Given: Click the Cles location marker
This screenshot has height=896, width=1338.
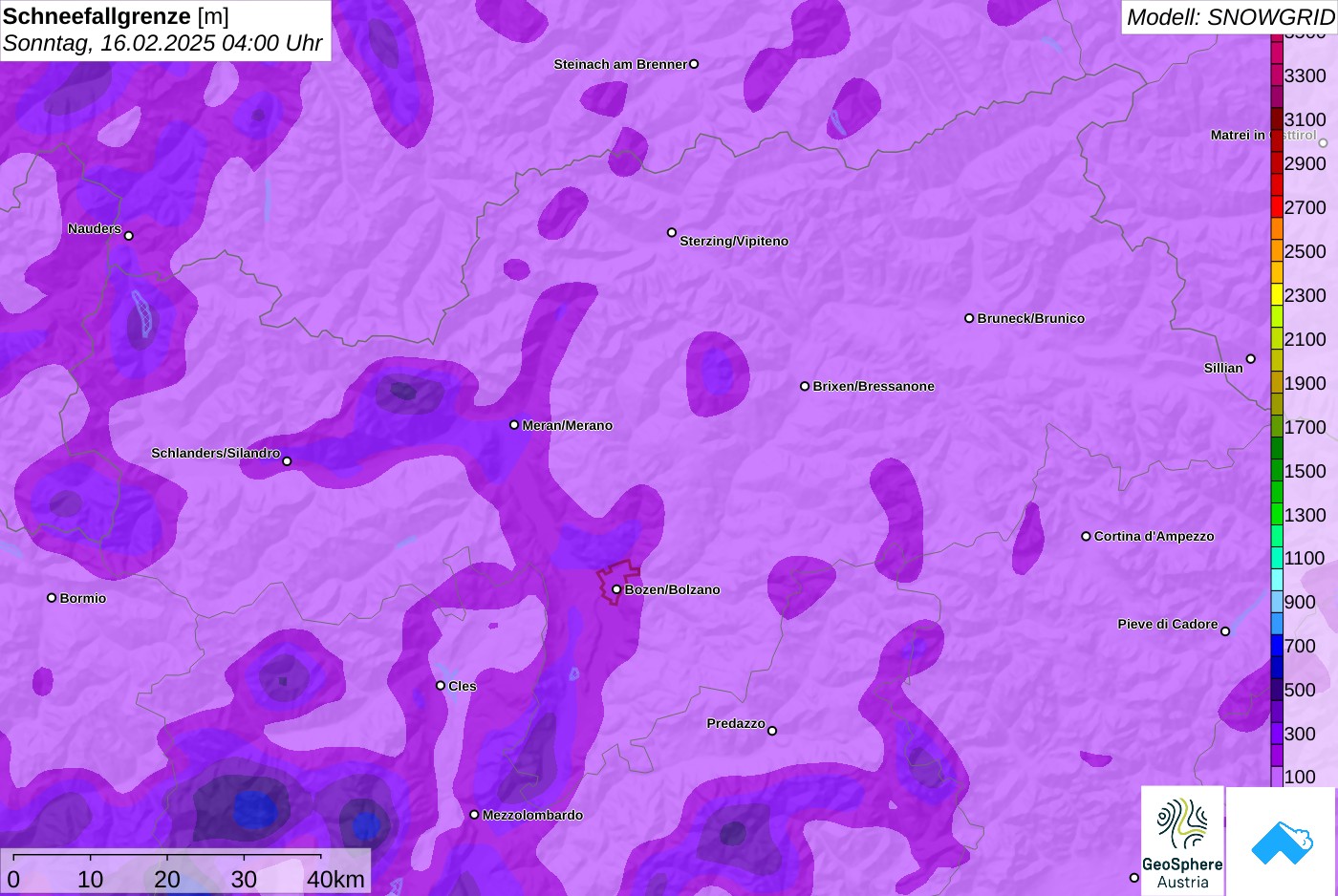Looking at the screenshot, I should 441,685.
